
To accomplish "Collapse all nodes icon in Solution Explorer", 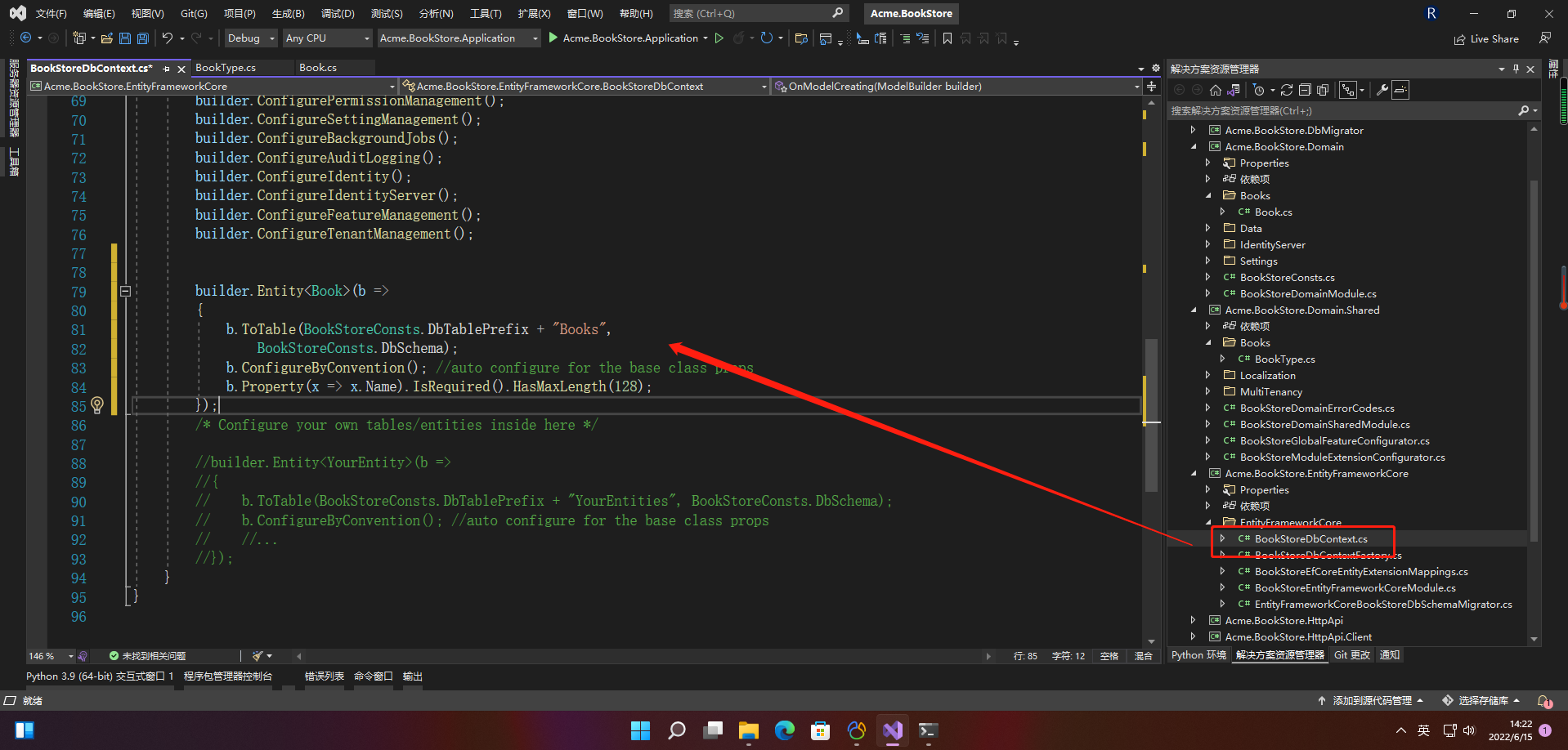I will (x=1305, y=90).
